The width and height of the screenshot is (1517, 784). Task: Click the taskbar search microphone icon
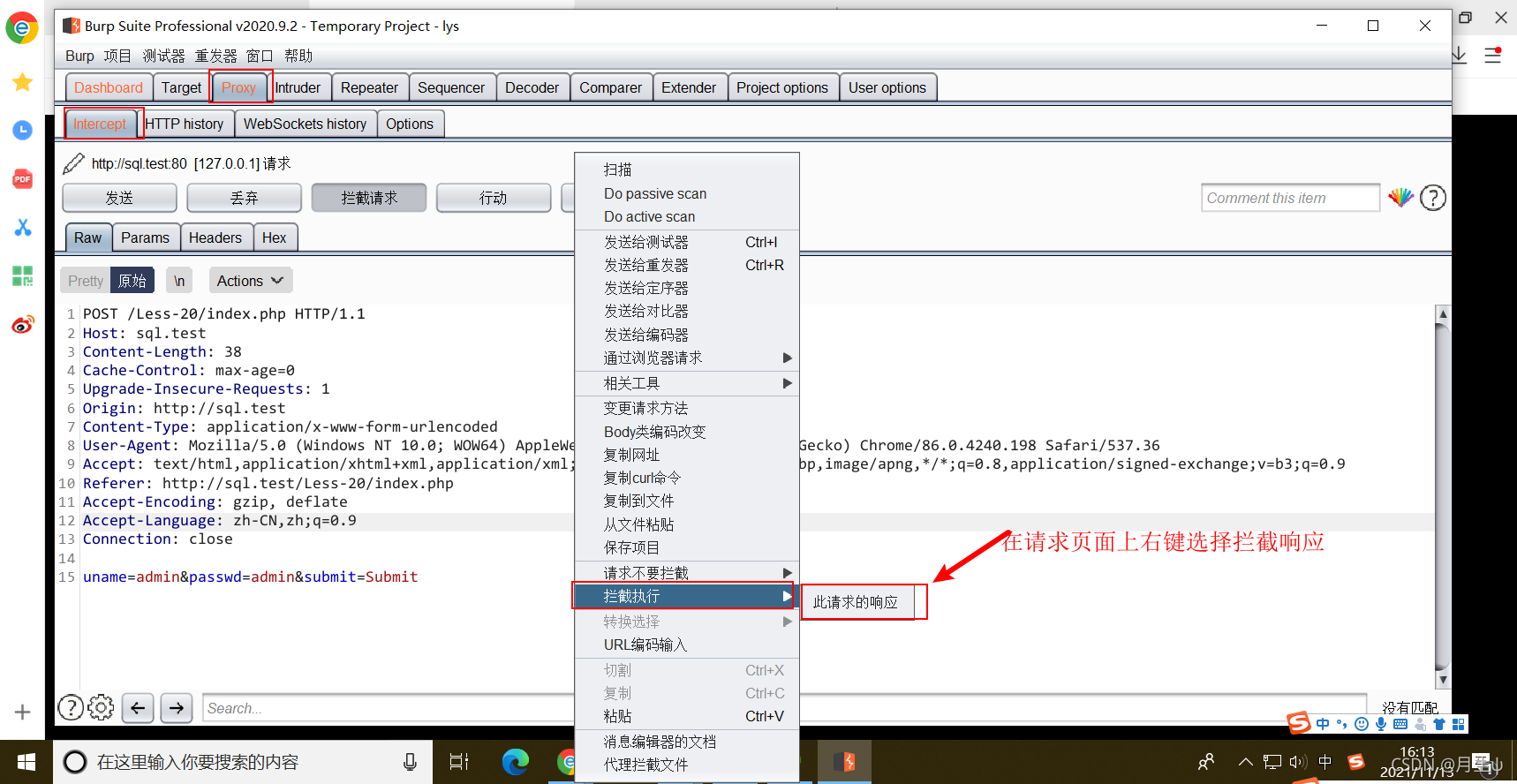410,762
